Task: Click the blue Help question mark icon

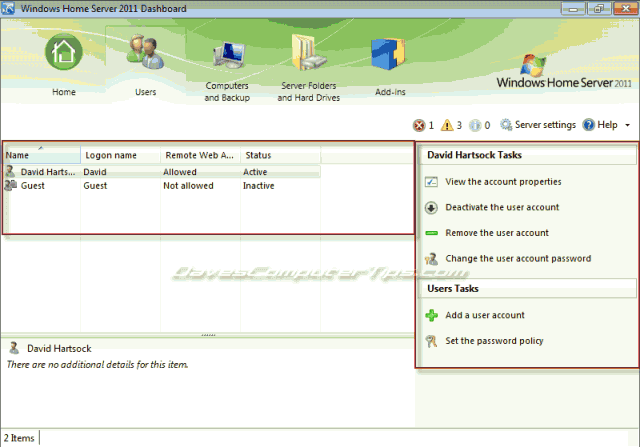Action: click(588, 125)
